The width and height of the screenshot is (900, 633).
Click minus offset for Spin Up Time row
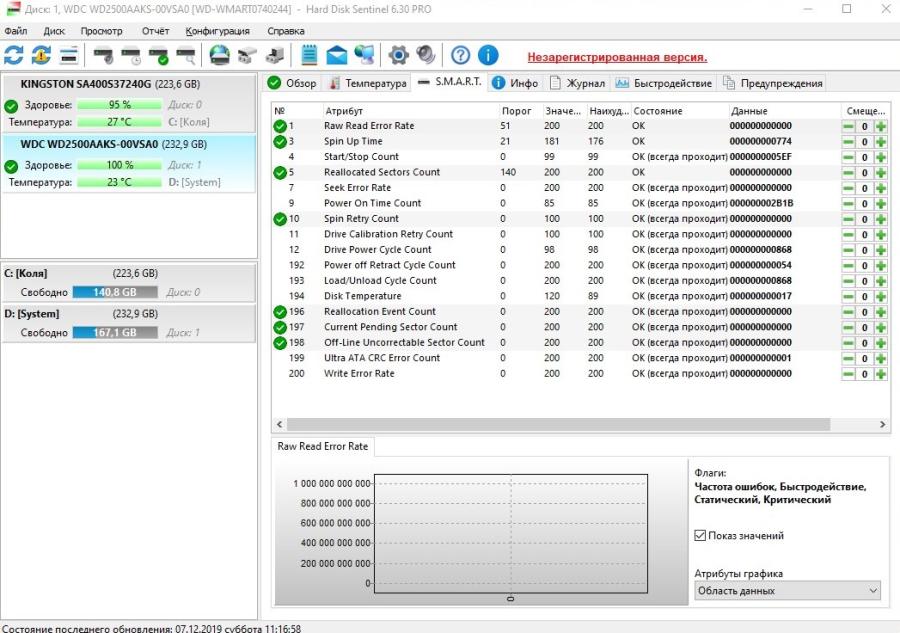[848, 142]
